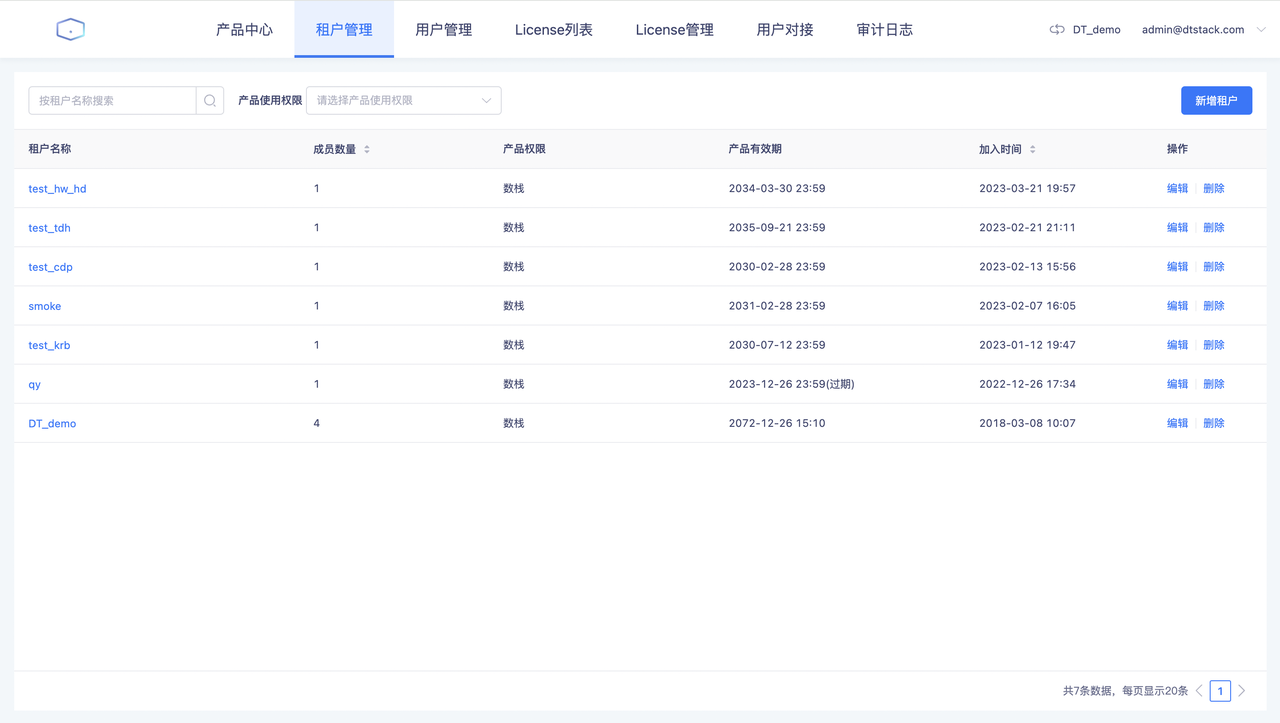Delete the test_cdp tenant
The width and height of the screenshot is (1280, 723).
(1214, 266)
